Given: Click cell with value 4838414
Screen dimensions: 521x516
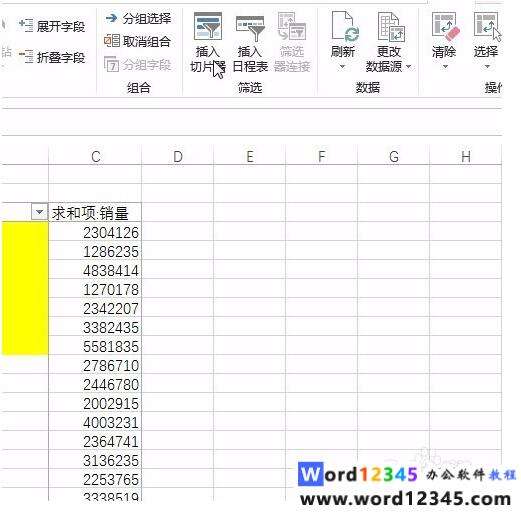Looking at the screenshot, I should click(95, 270).
